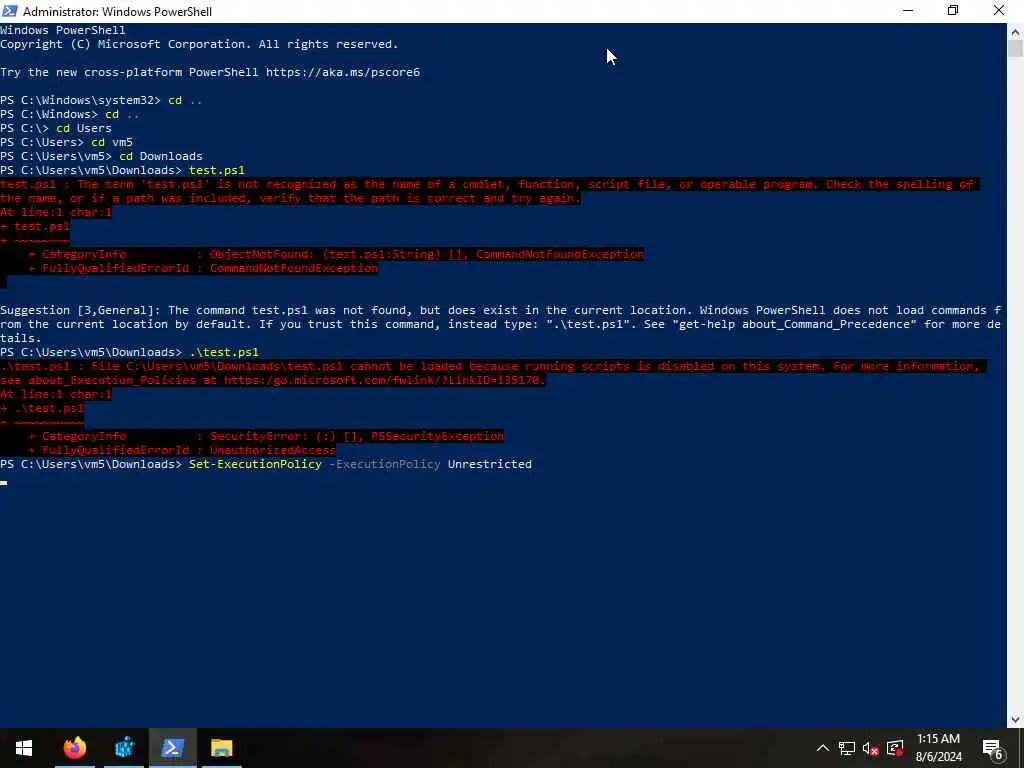Open the Windows Start menu
This screenshot has height=768, width=1024.
pyautogui.click(x=24, y=748)
